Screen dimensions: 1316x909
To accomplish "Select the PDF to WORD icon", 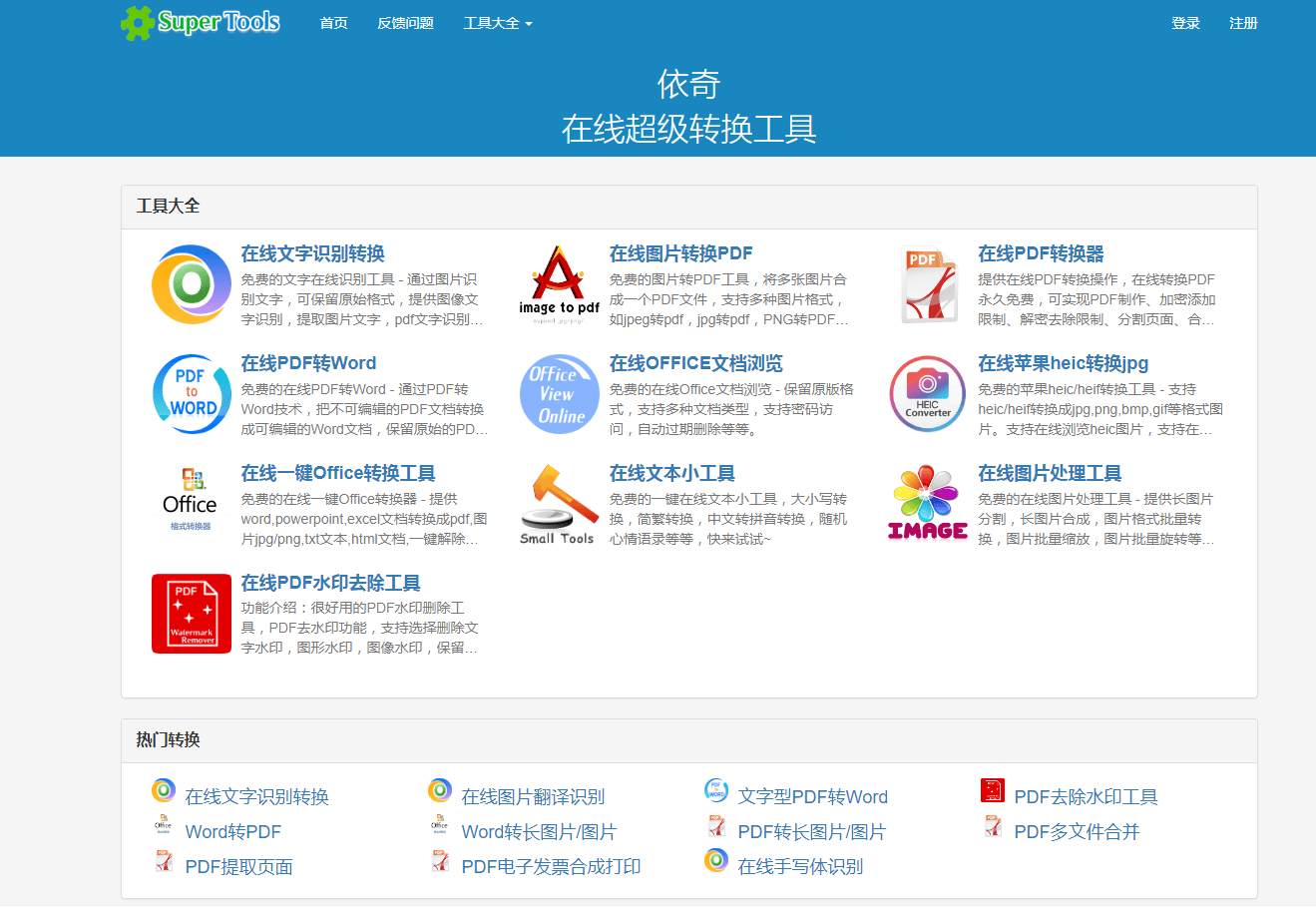I will [x=191, y=394].
